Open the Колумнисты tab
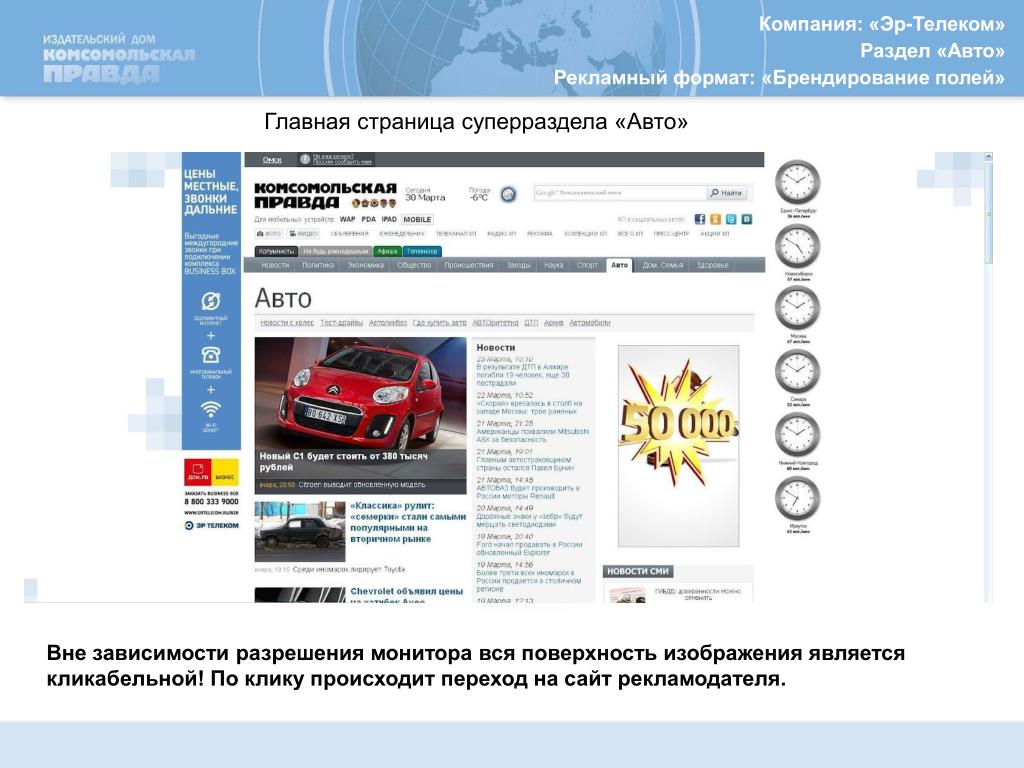The image size is (1024, 768). click(276, 251)
